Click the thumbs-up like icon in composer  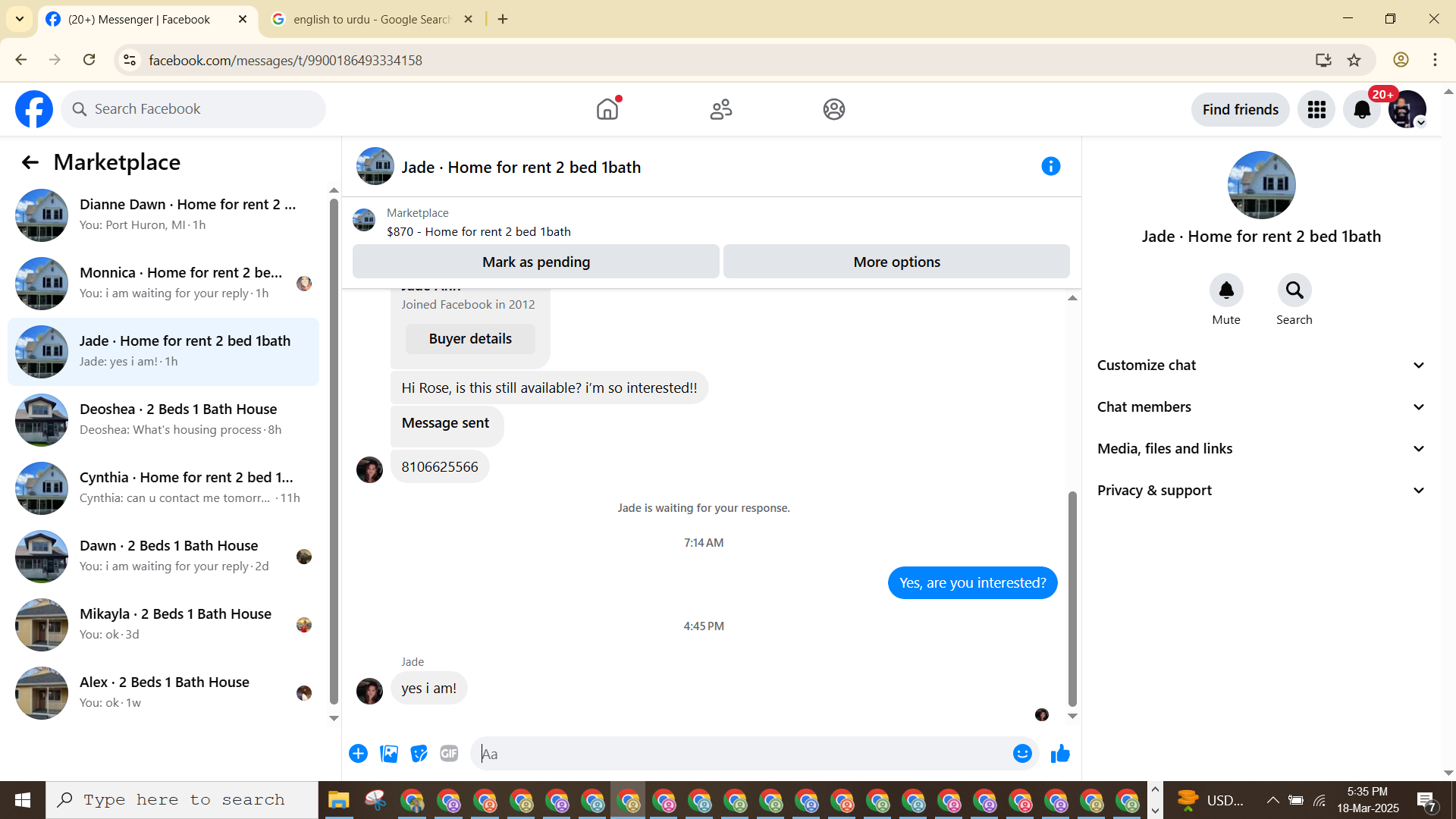click(x=1060, y=754)
